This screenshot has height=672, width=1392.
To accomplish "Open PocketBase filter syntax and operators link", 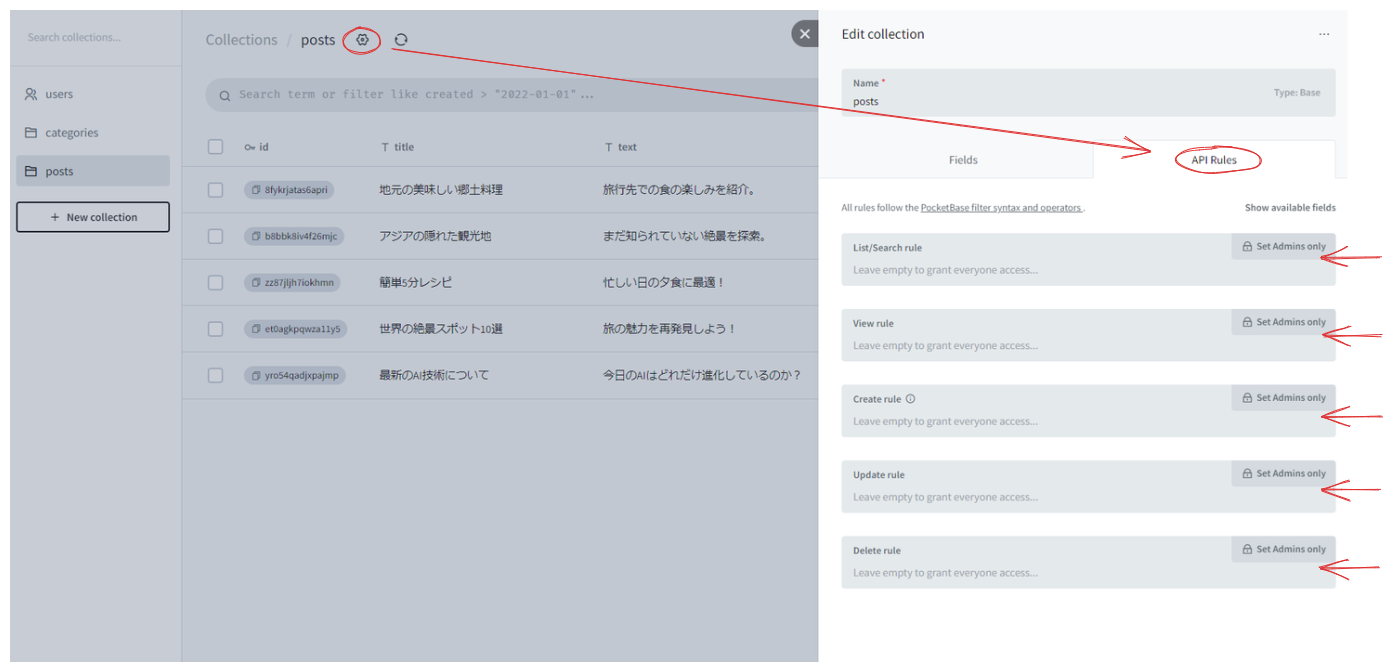I will click(x=1001, y=208).
